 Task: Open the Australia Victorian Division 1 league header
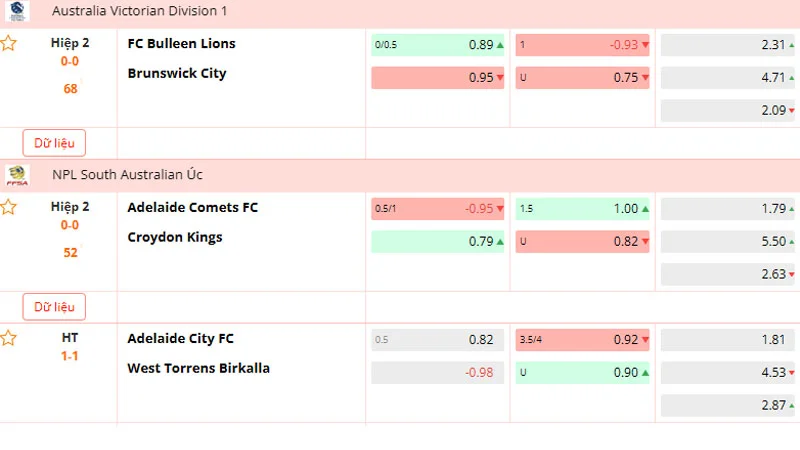coord(140,10)
